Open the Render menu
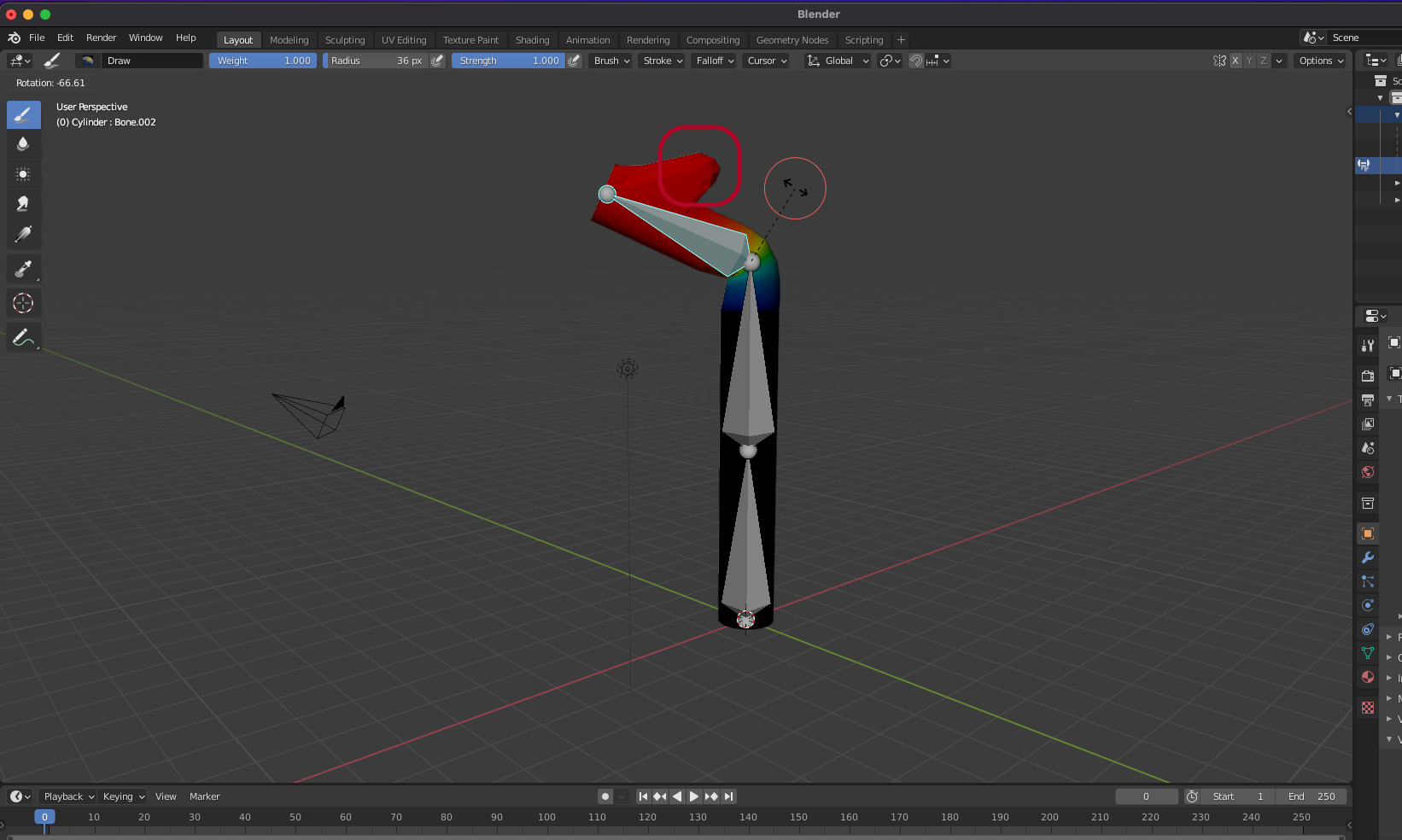This screenshot has width=1402, height=840. [x=101, y=38]
